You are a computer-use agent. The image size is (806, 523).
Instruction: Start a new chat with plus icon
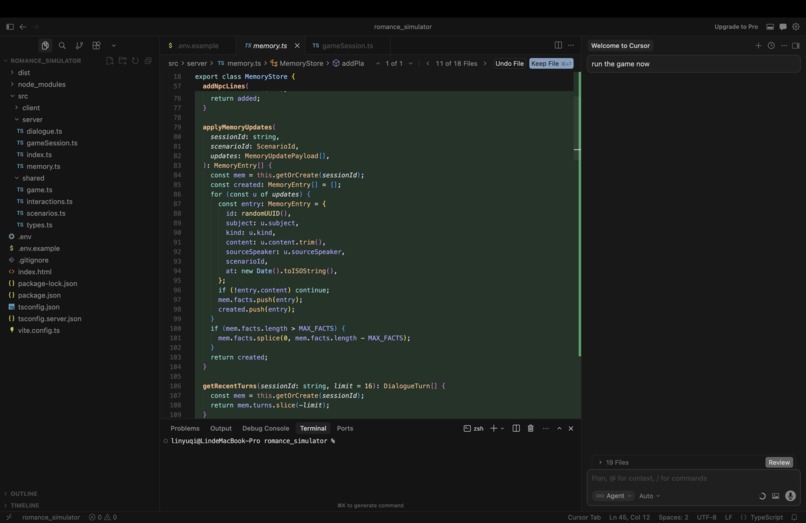pos(758,46)
